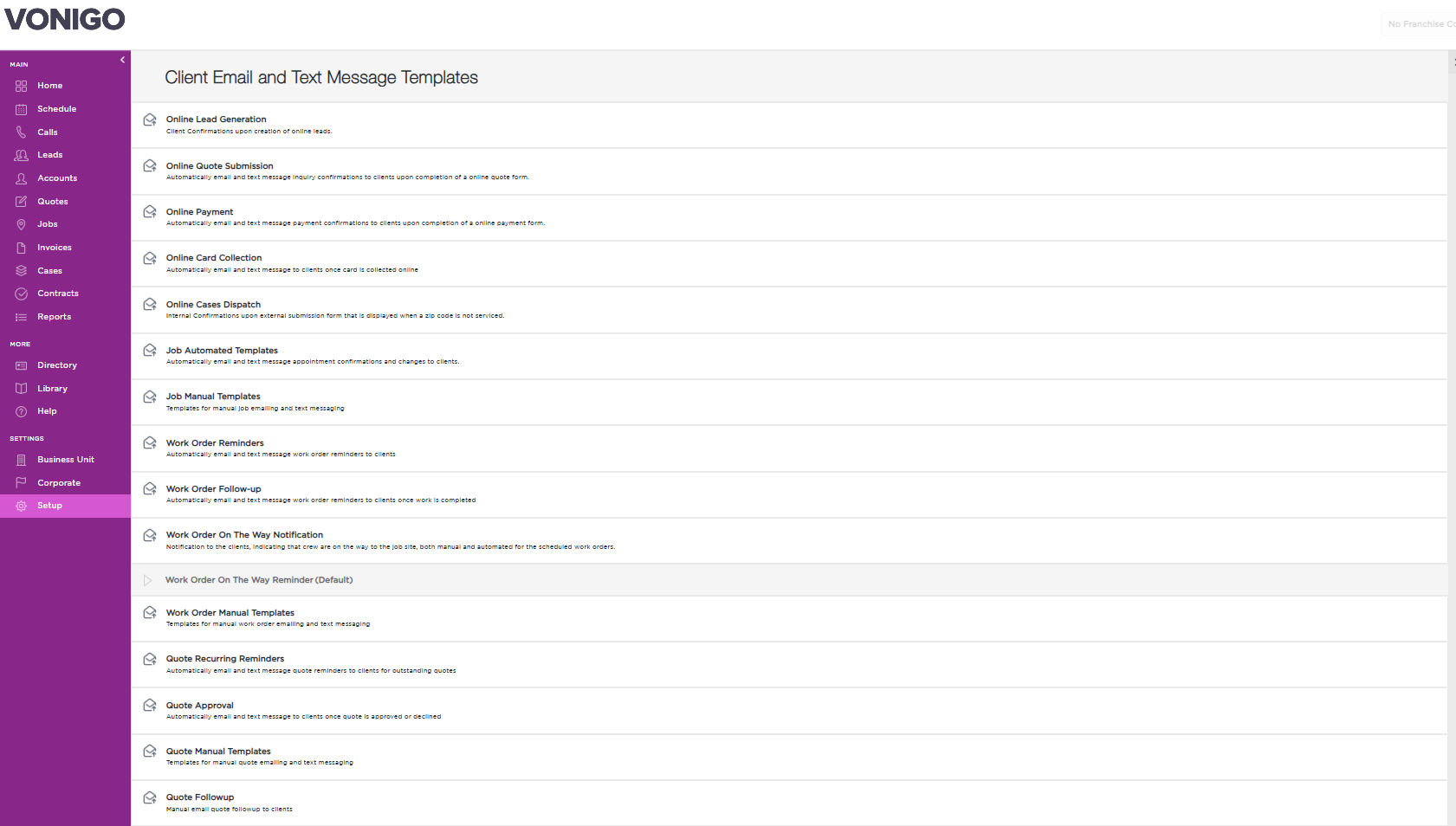Click envelope icon beside Job Manual Templates
The image size is (1456, 826).
[x=150, y=397]
